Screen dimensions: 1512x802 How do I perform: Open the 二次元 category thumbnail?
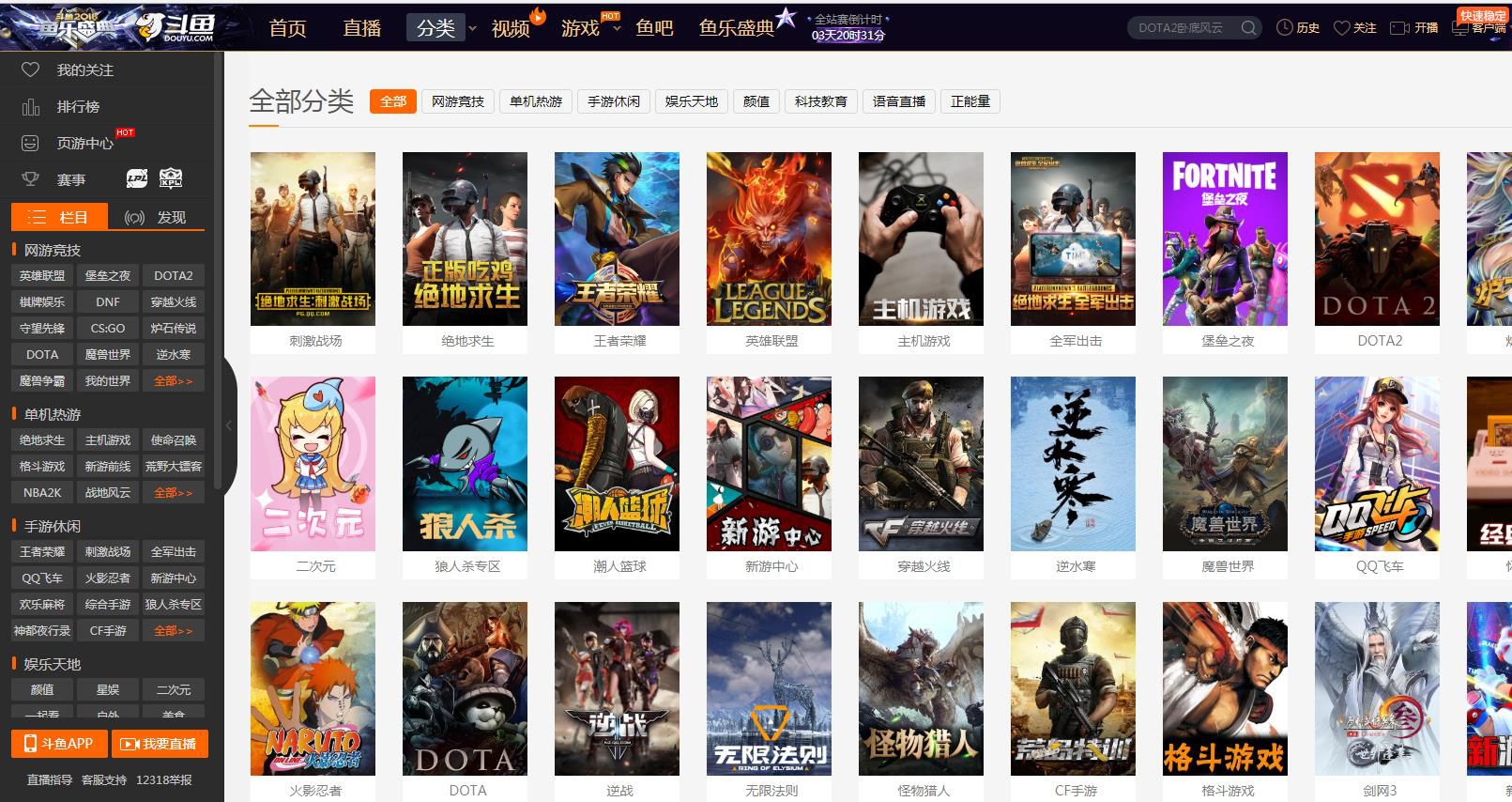click(x=313, y=464)
